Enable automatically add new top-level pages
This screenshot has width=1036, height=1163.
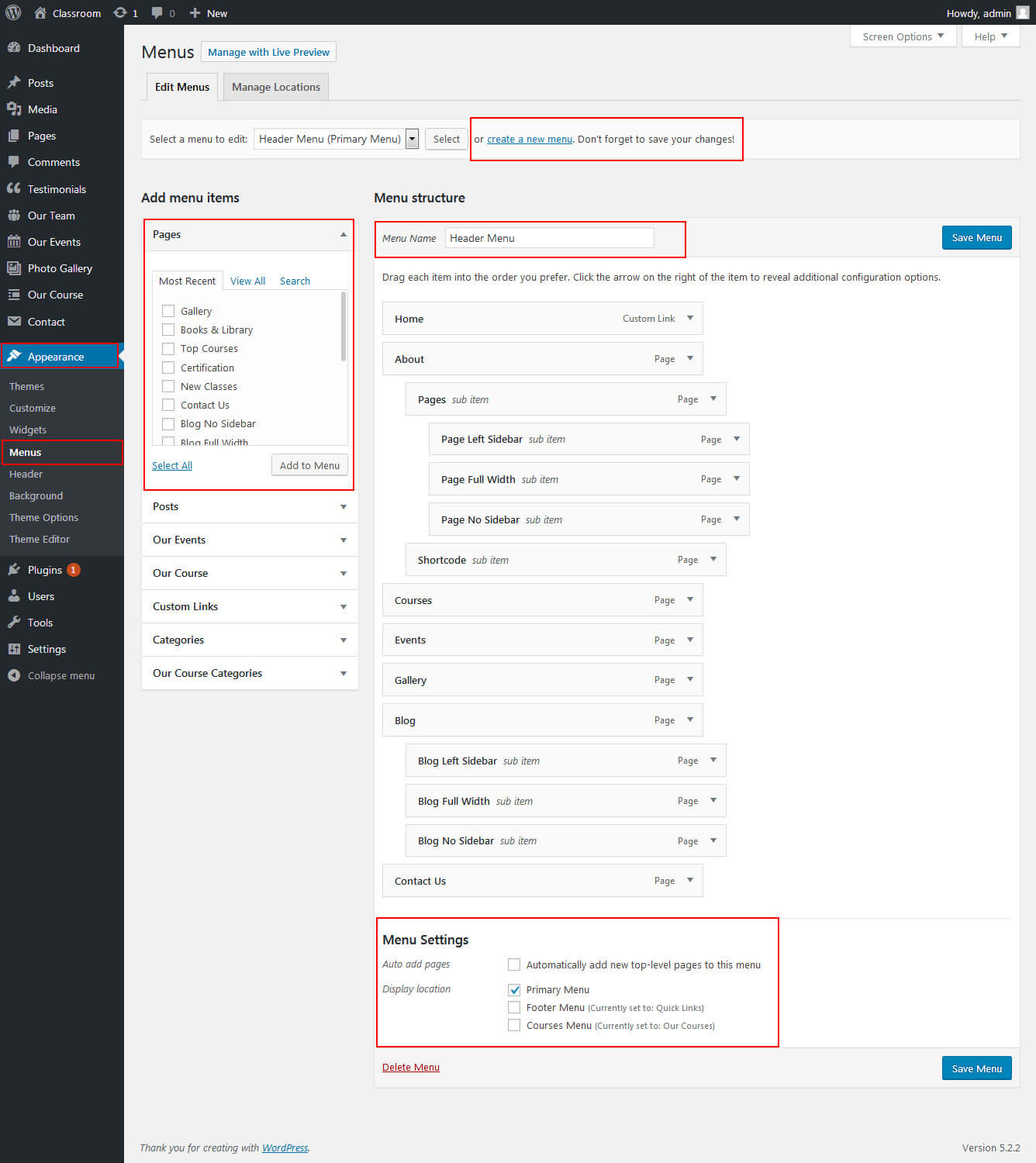pyautogui.click(x=514, y=965)
